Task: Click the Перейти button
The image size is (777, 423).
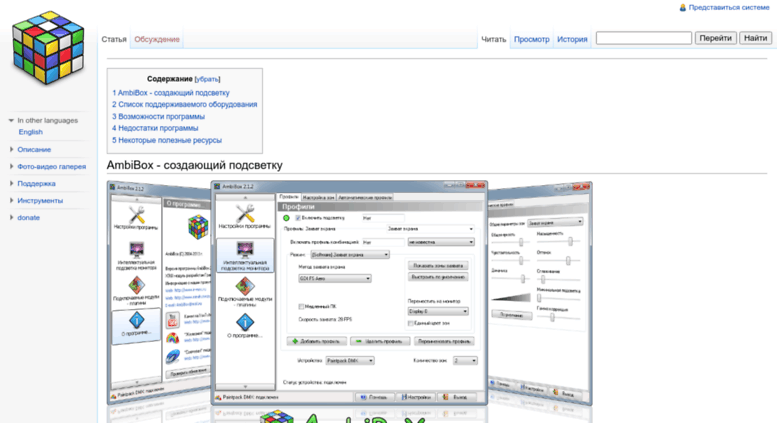Action: (715, 38)
